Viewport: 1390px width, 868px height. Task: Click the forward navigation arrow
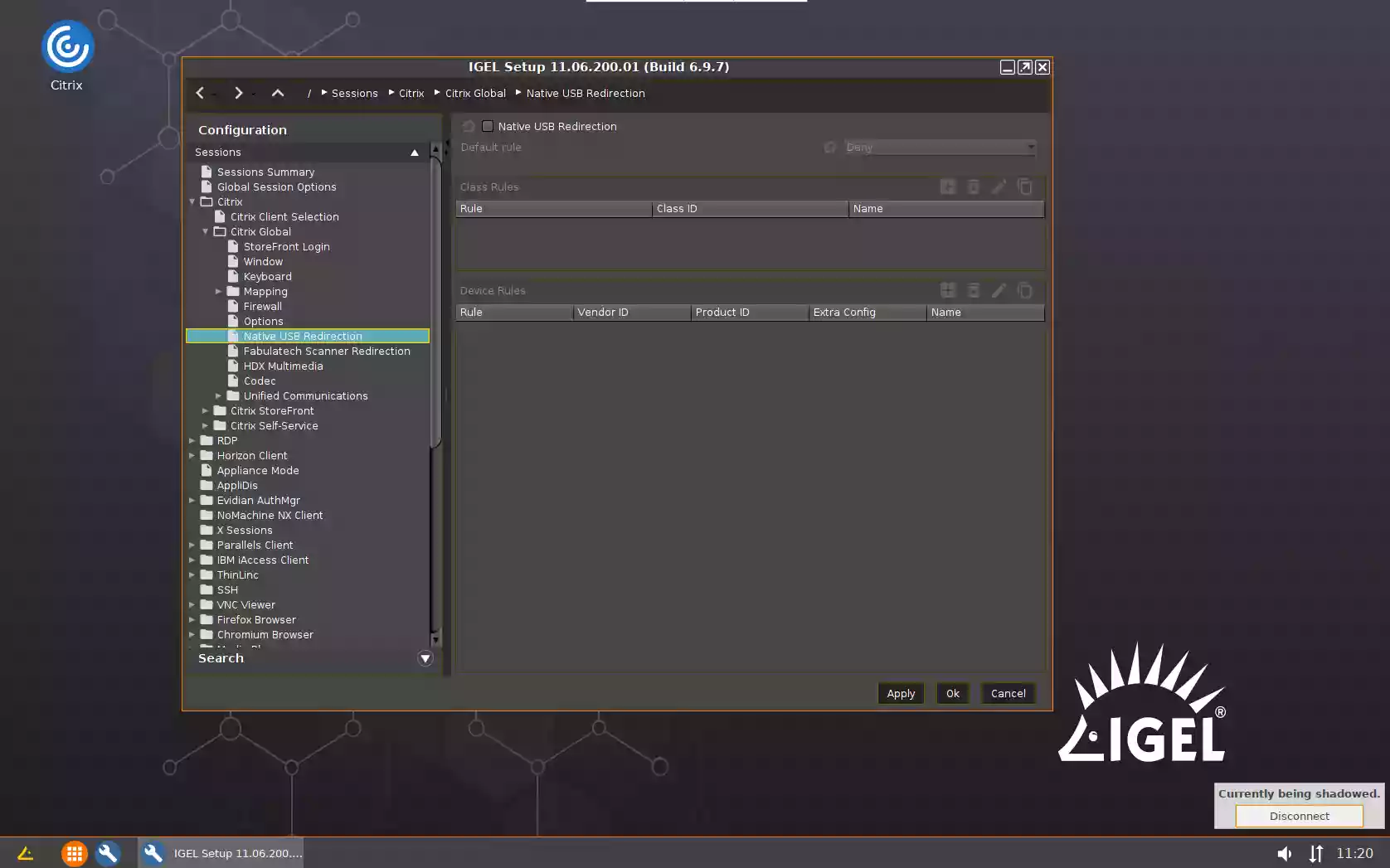[x=238, y=93]
